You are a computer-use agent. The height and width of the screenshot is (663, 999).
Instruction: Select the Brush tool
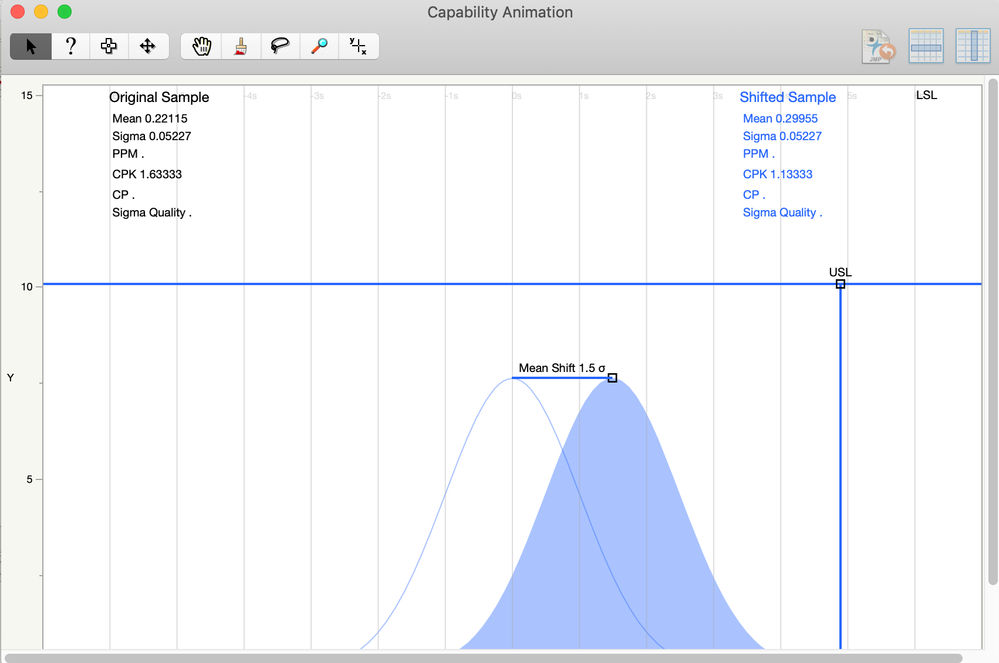(x=241, y=46)
